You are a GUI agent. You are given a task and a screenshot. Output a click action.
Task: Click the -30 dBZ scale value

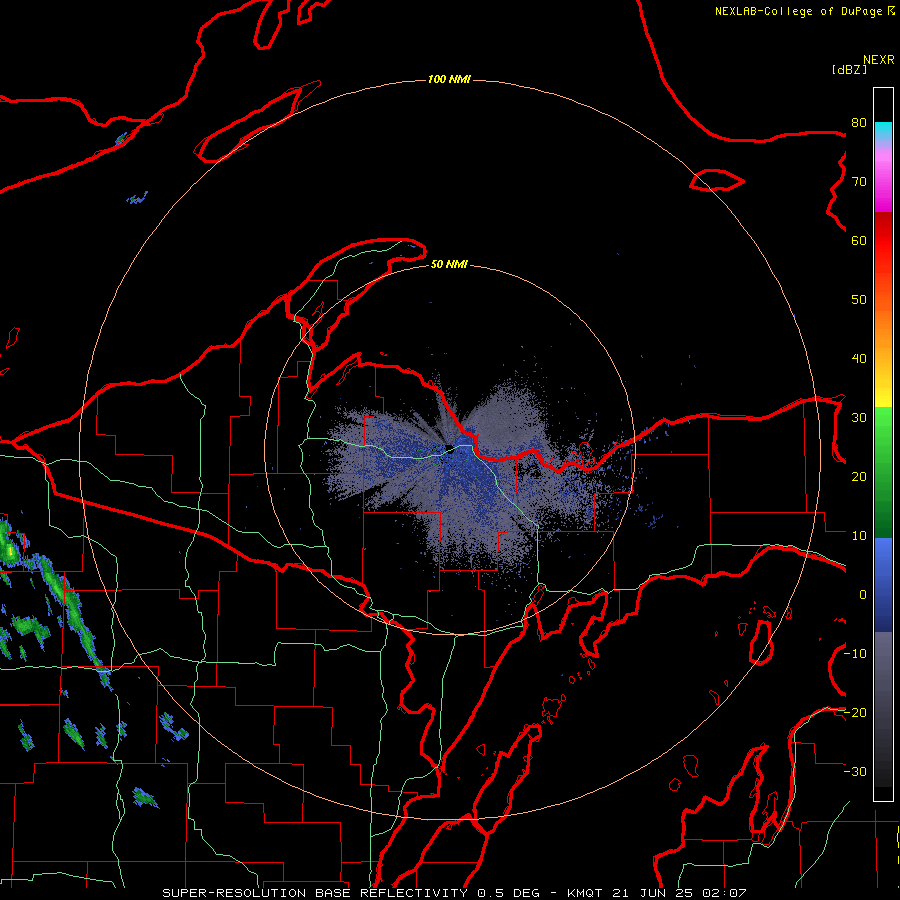tap(856, 771)
